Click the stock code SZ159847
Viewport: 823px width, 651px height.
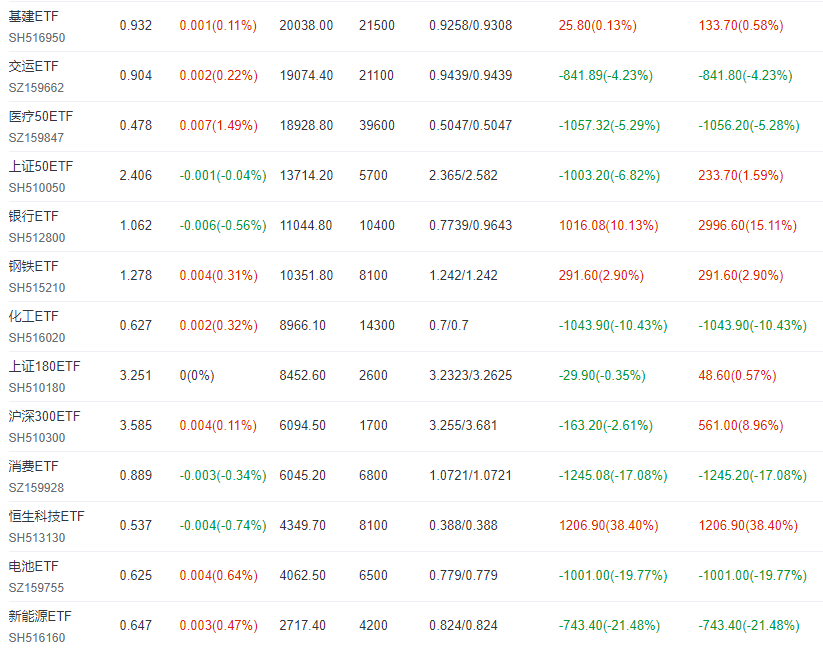coord(36,138)
